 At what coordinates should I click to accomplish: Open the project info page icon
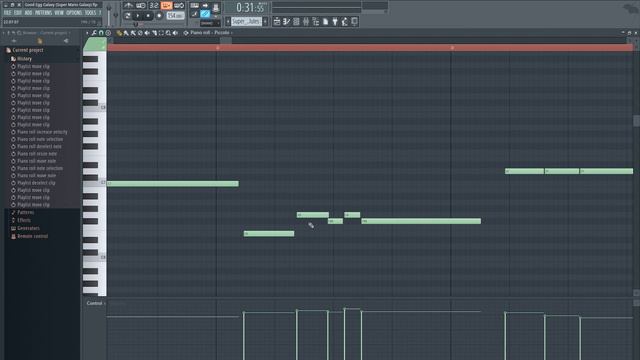(325, 21)
